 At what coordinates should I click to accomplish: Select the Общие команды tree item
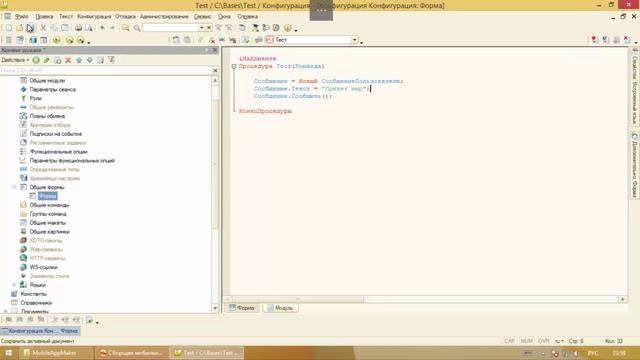click(49, 205)
